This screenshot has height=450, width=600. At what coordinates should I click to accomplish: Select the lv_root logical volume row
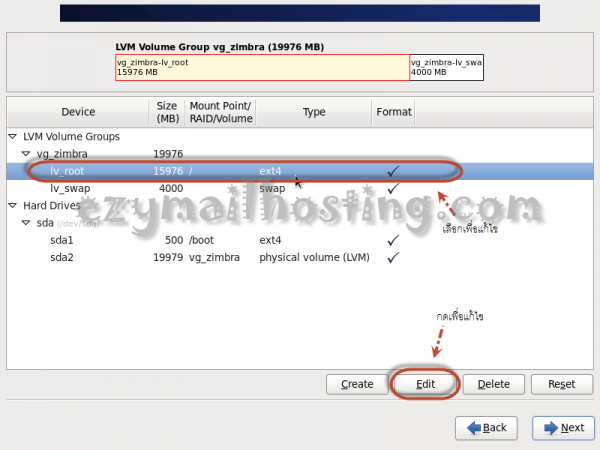(300, 171)
